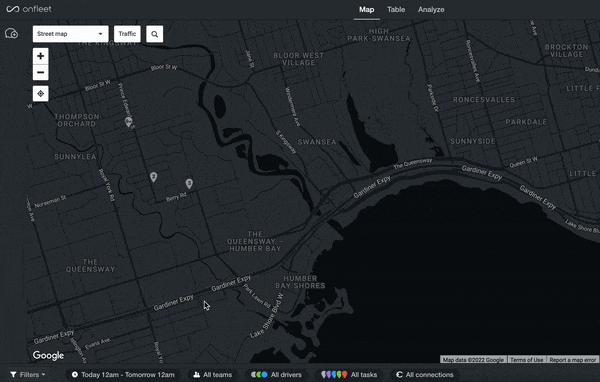
Task: Select map pin number 2
Action: (x=153, y=177)
